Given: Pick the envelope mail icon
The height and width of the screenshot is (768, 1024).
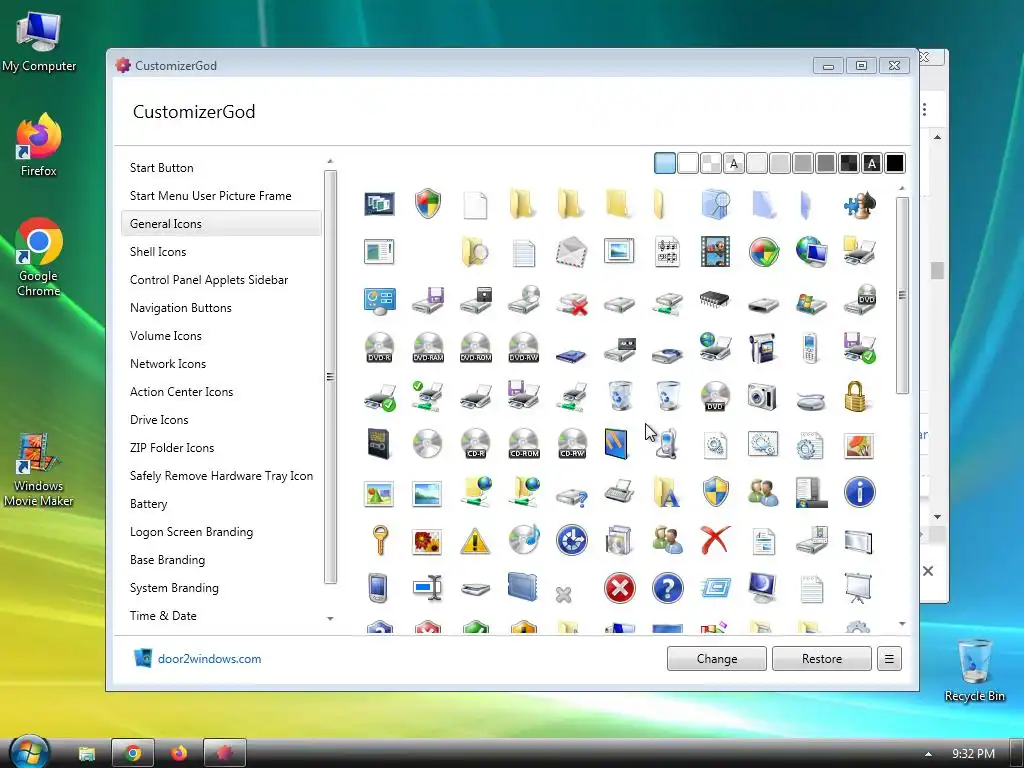Looking at the screenshot, I should click(x=571, y=252).
